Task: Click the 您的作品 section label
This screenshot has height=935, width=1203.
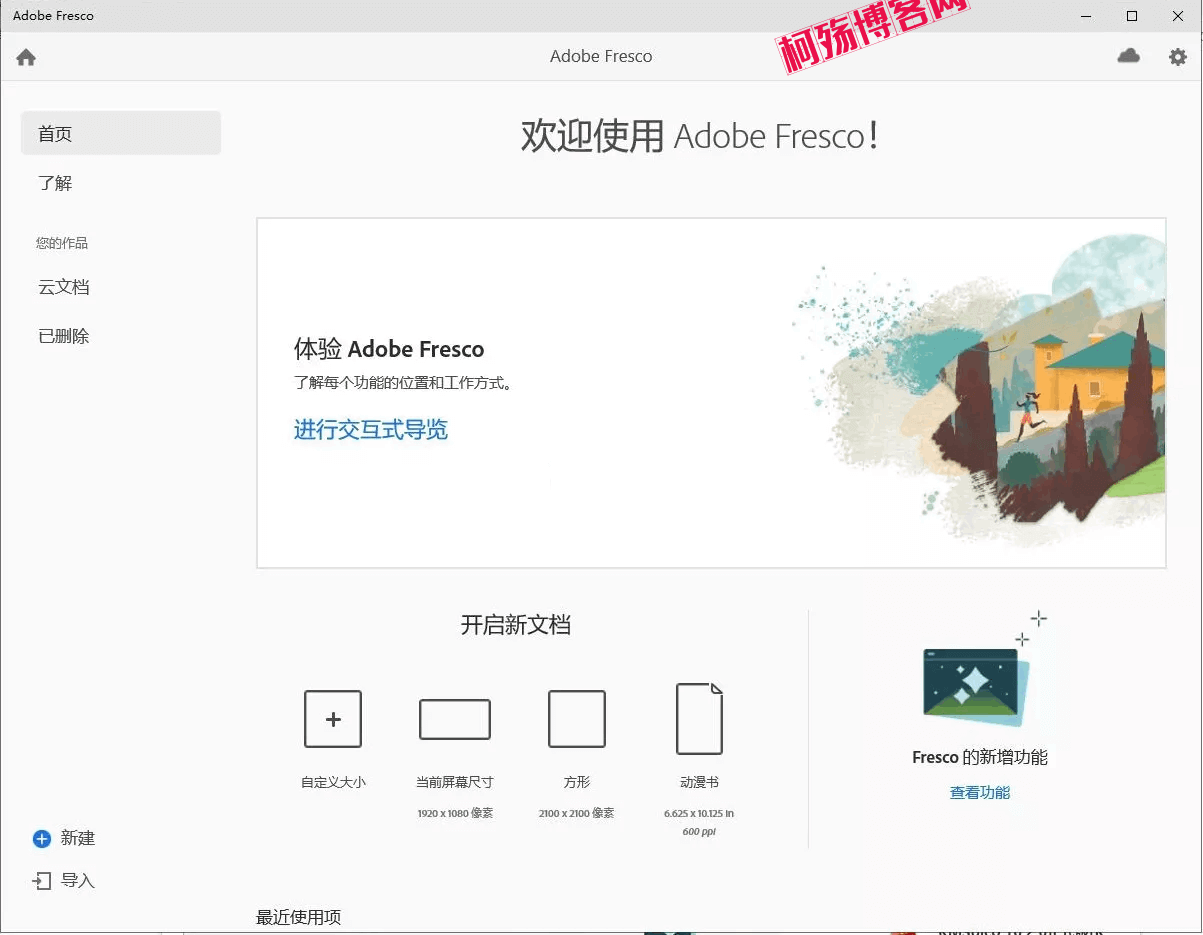Action: coord(62,243)
